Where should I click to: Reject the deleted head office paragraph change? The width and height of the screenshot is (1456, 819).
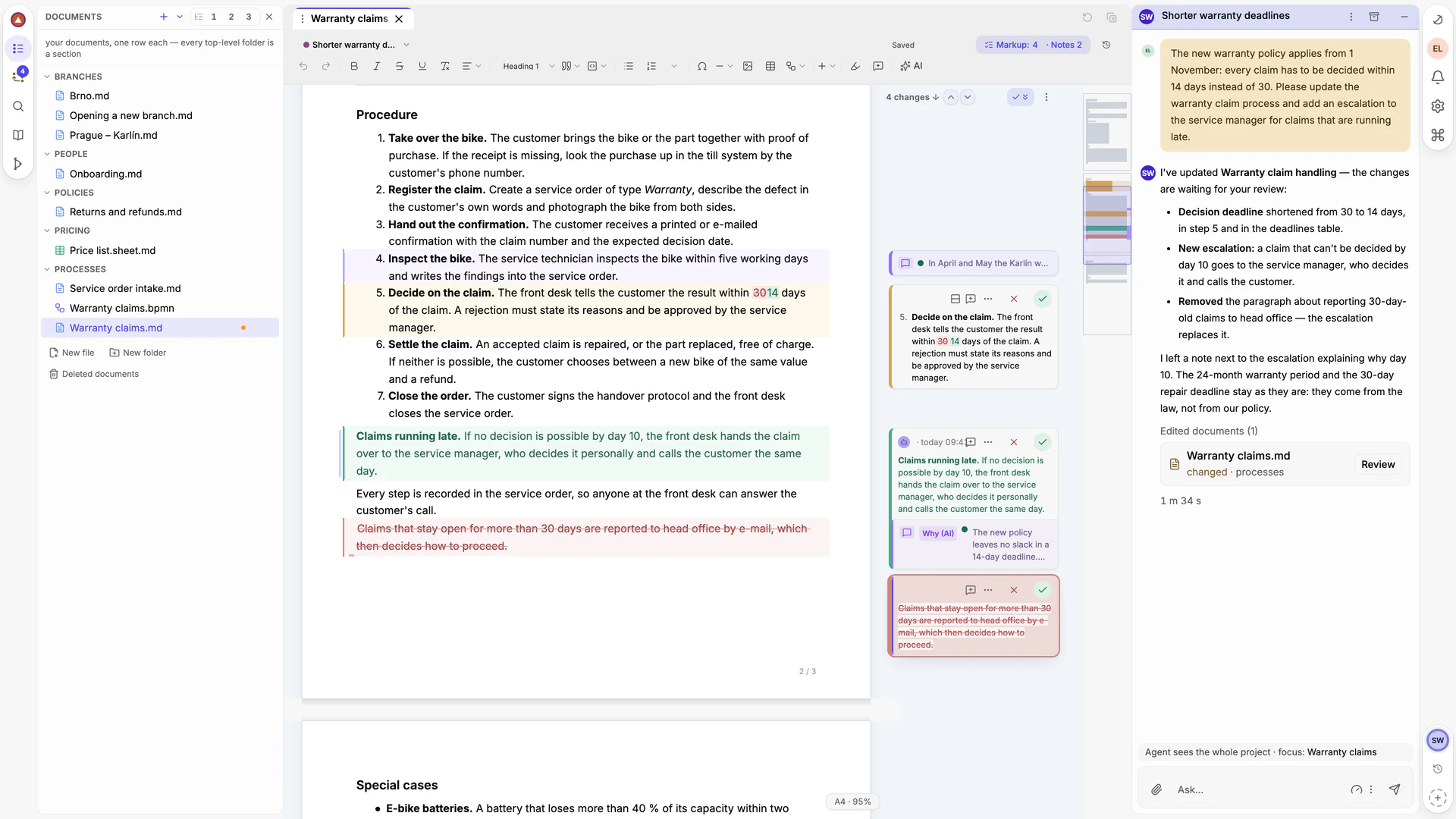1014,590
